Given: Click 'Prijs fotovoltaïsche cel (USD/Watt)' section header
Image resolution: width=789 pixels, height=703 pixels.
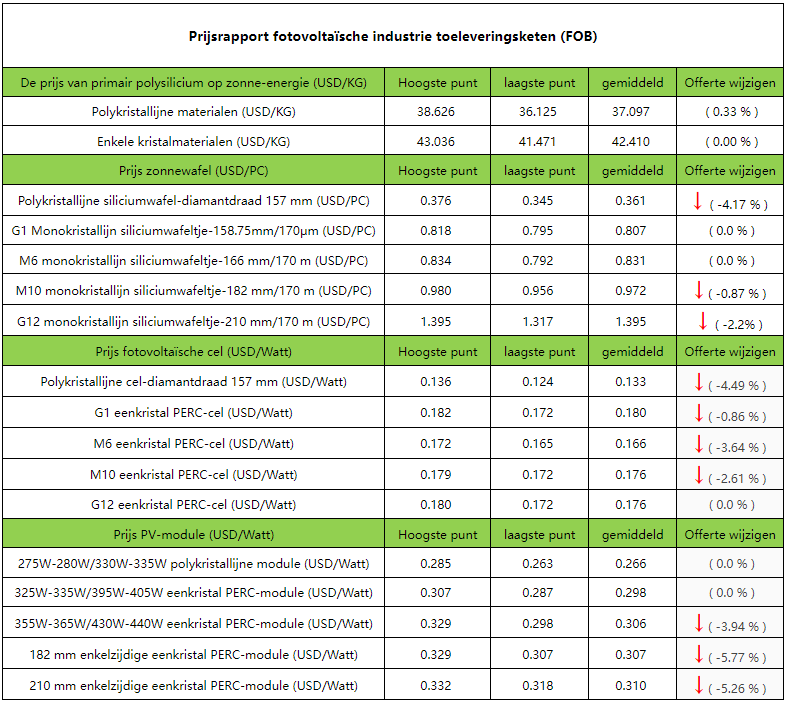Looking at the screenshot, I should coord(194,351).
